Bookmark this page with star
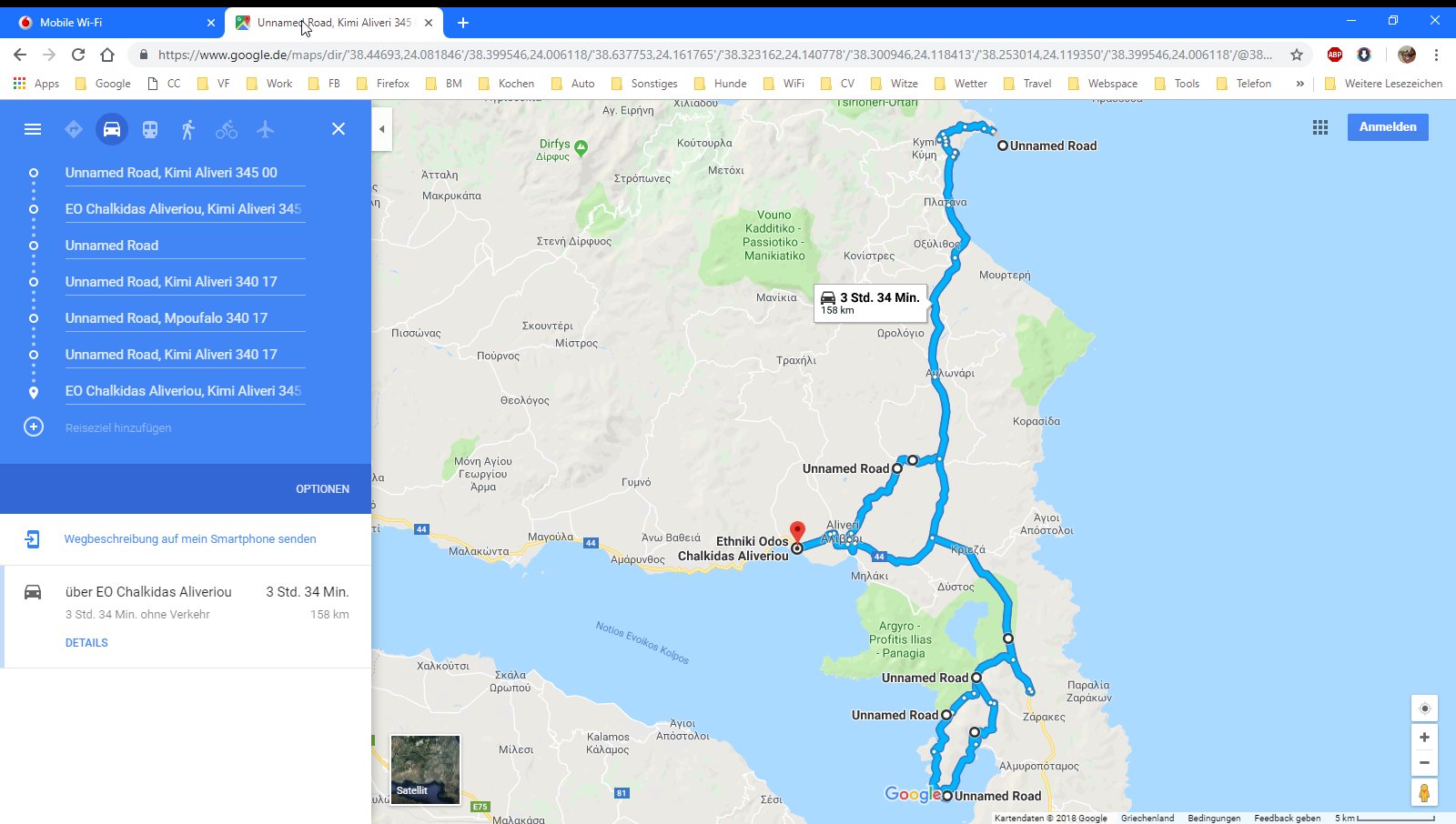The height and width of the screenshot is (824, 1456). (x=1297, y=55)
